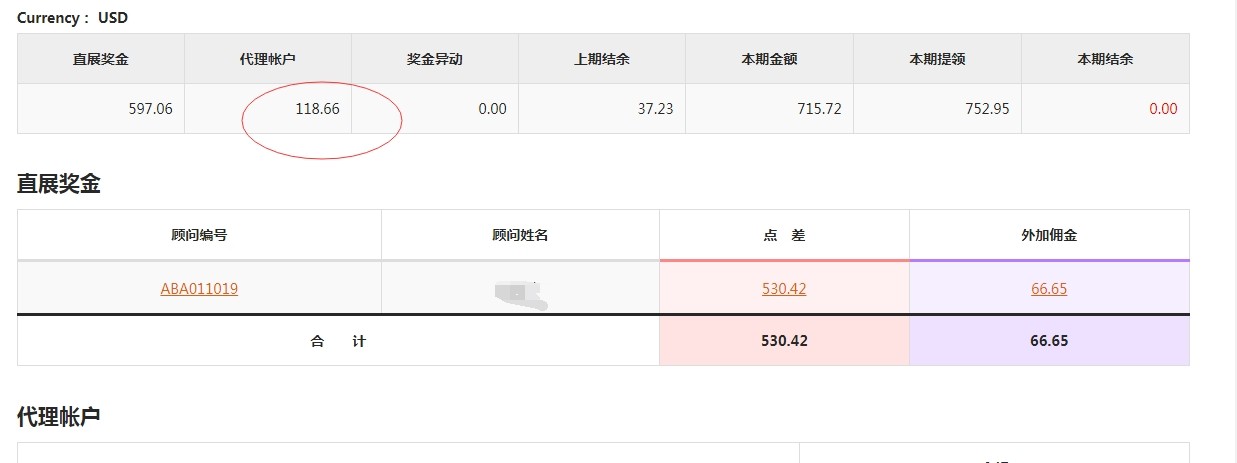Click the 外加佣金 column header
Viewport: 1237px width, 463px height.
click(x=1049, y=236)
